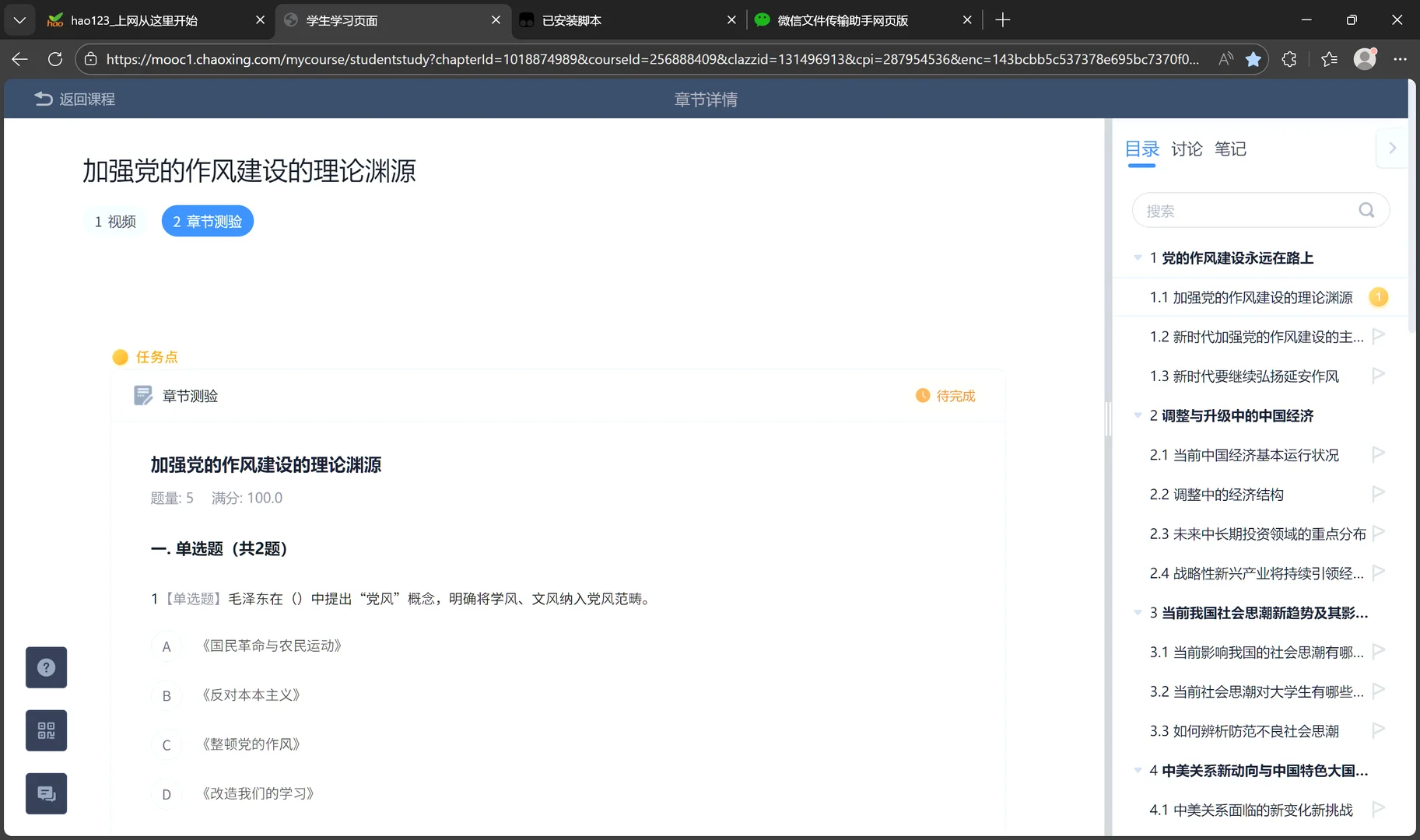This screenshot has width=1420, height=840.
Task: Click the flag icon beside 1.3 新时代要继续弘扬延安作风
Action: 1377,375
